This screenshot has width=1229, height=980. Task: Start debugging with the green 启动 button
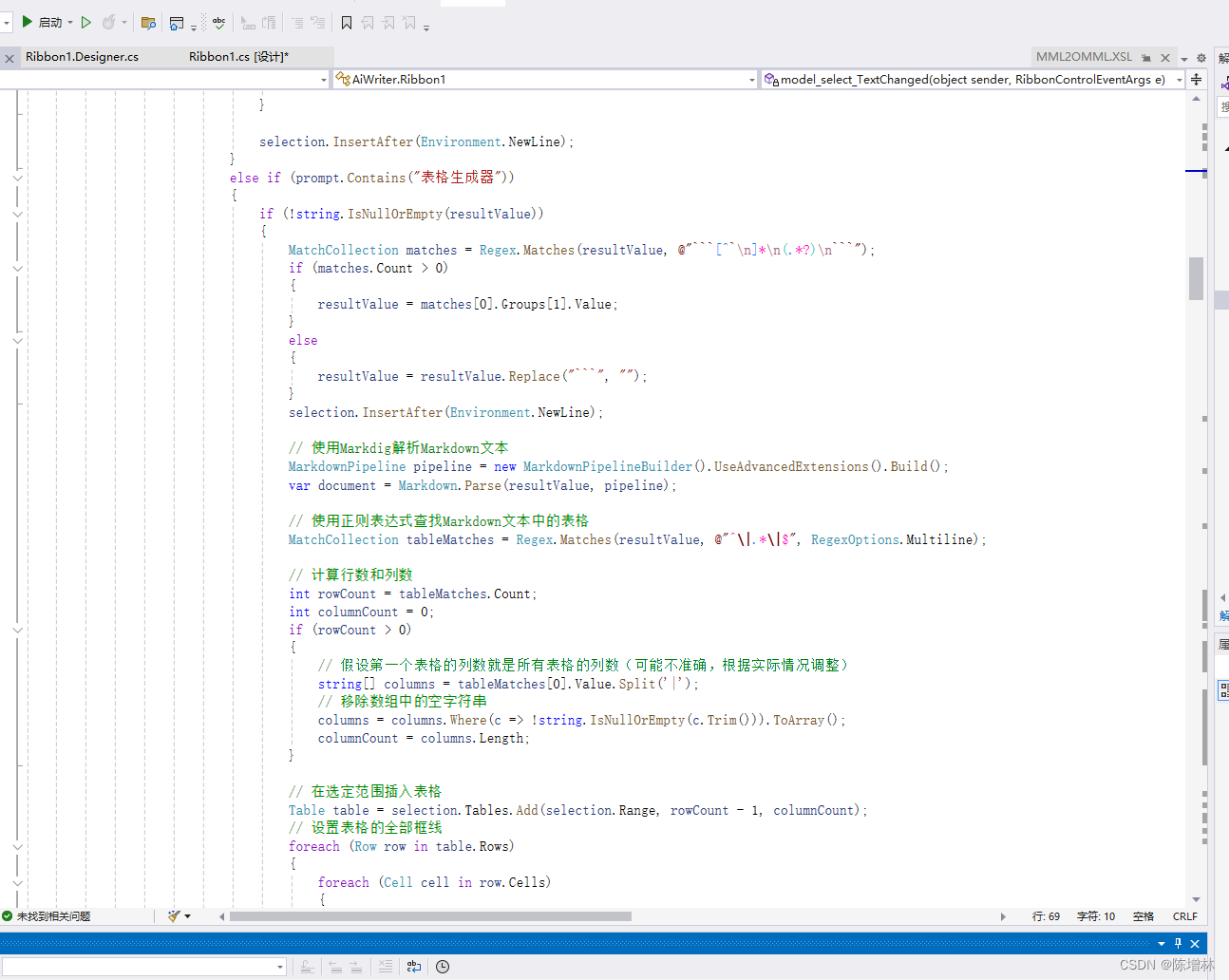42,22
